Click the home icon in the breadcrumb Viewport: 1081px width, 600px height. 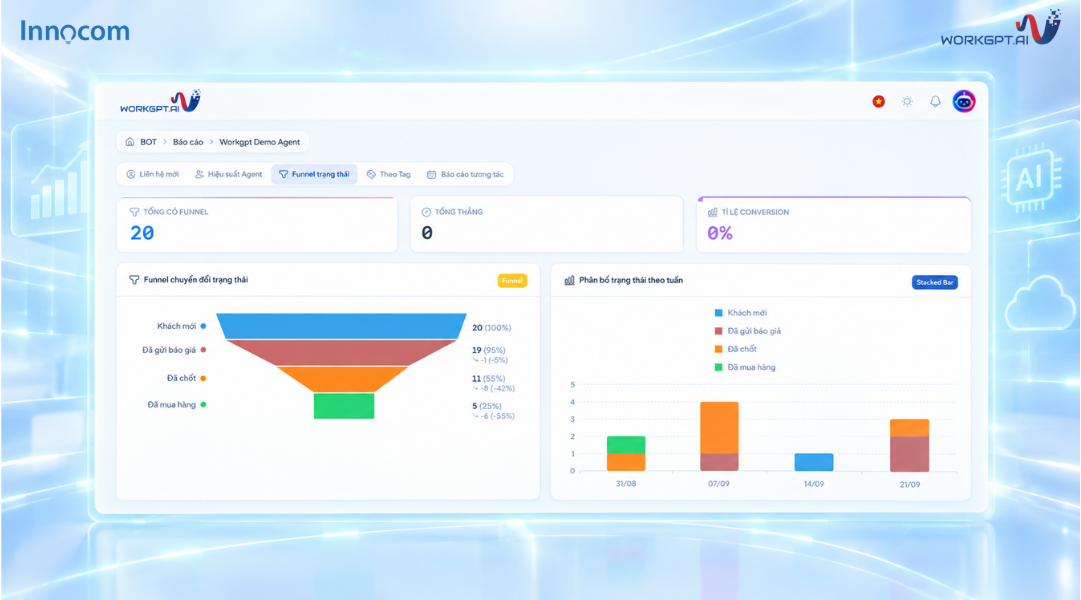[x=130, y=142]
